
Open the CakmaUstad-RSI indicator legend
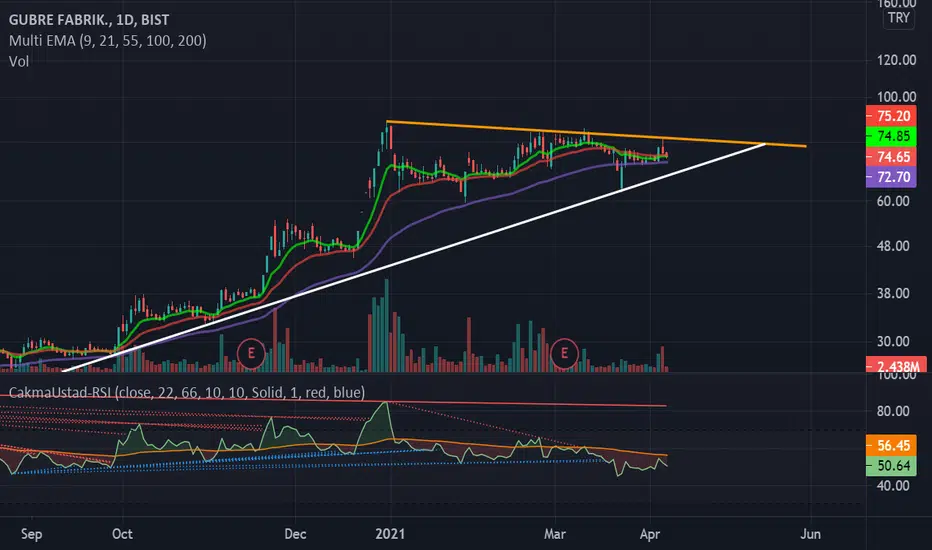(x=187, y=392)
